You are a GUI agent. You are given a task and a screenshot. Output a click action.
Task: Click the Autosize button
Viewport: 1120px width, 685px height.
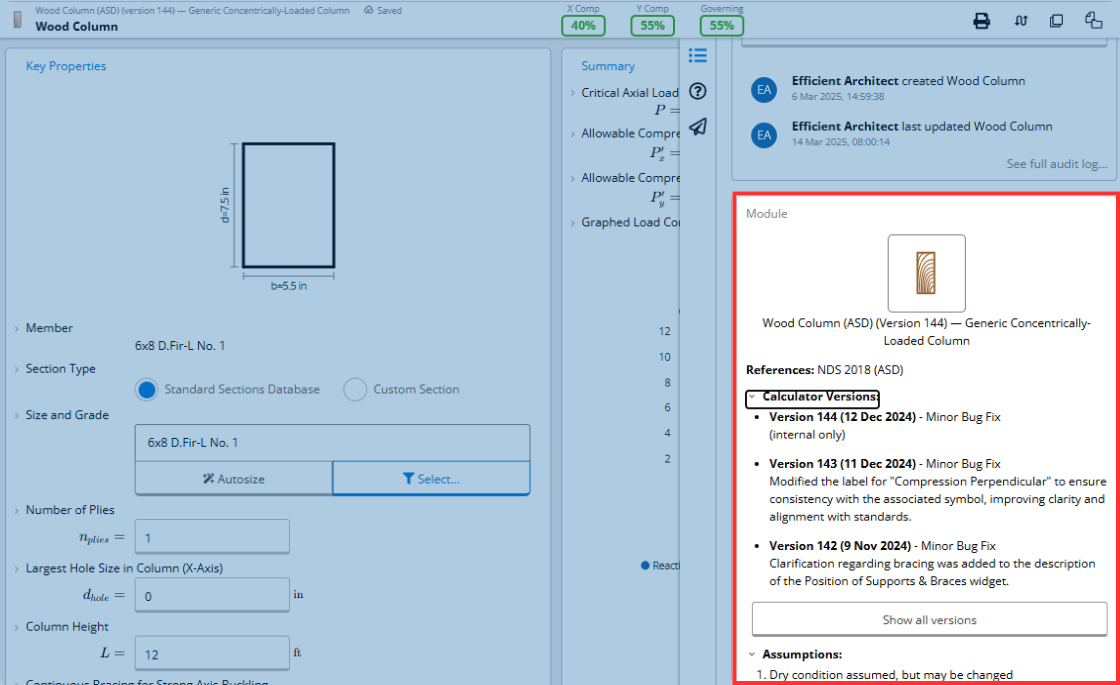234,479
